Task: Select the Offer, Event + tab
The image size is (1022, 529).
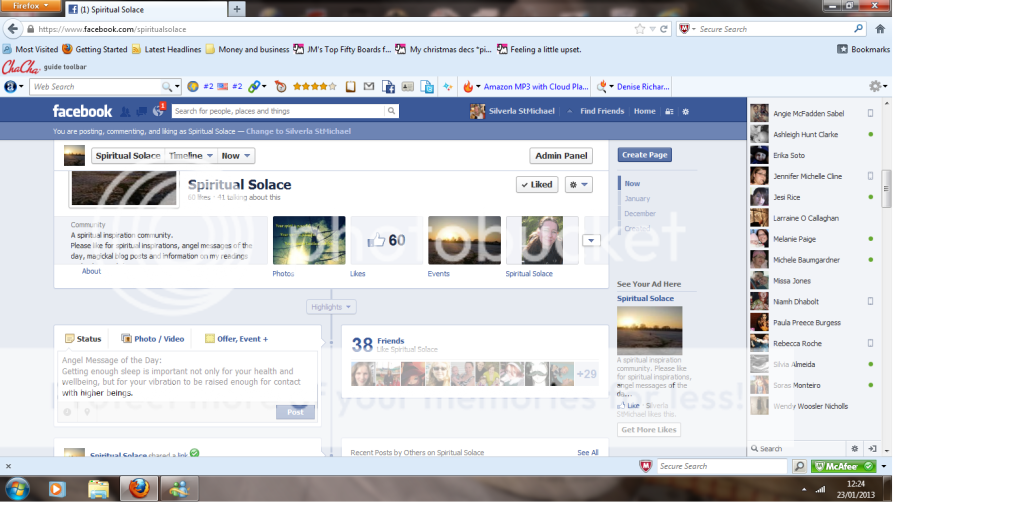Action: tap(237, 339)
